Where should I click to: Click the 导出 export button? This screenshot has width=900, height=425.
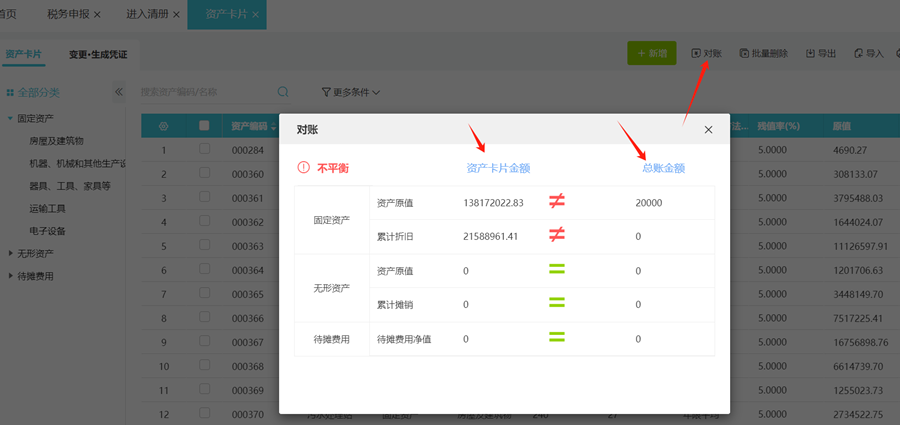point(821,53)
